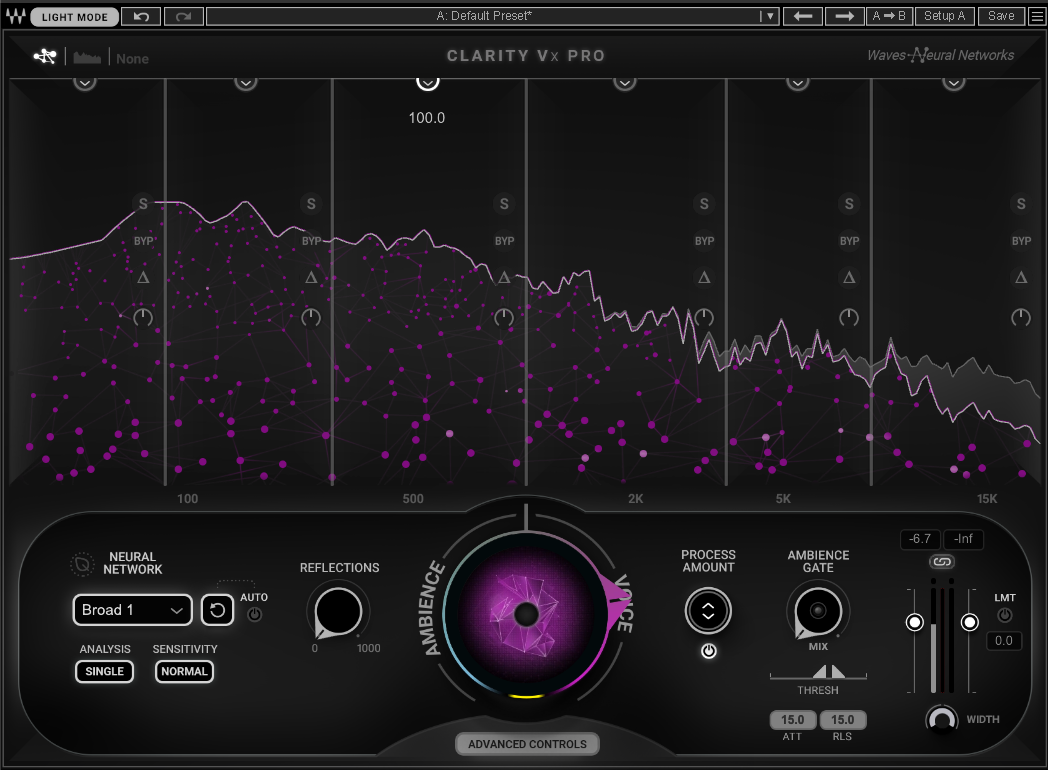Click the Advanced Controls button
This screenshot has height=770, width=1048.
point(527,743)
